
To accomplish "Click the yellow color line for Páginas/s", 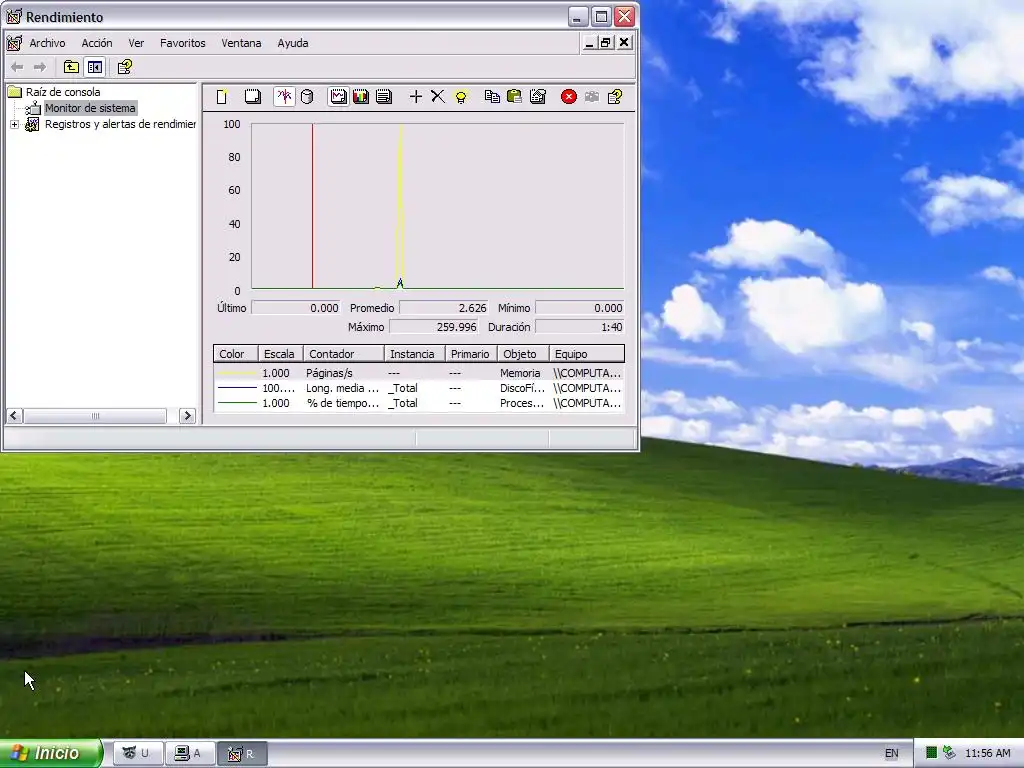I will coord(236,374).
